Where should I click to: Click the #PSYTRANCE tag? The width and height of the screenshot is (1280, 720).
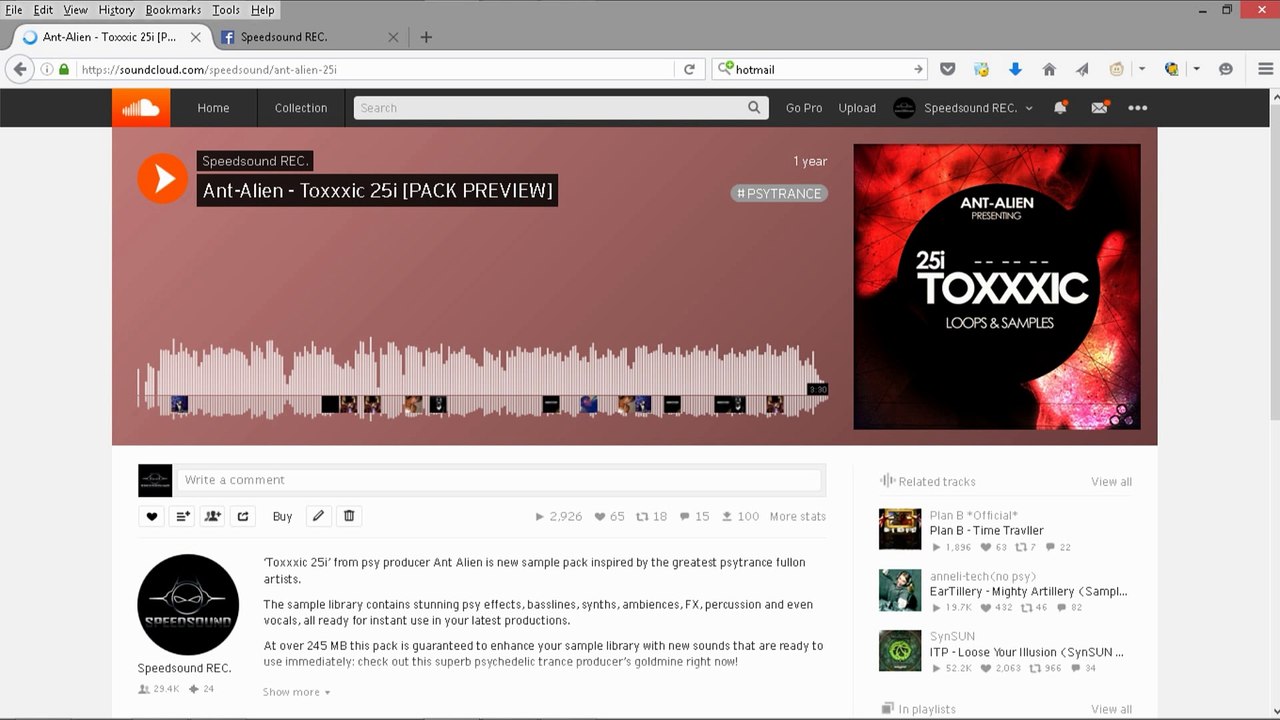point(779,193)
